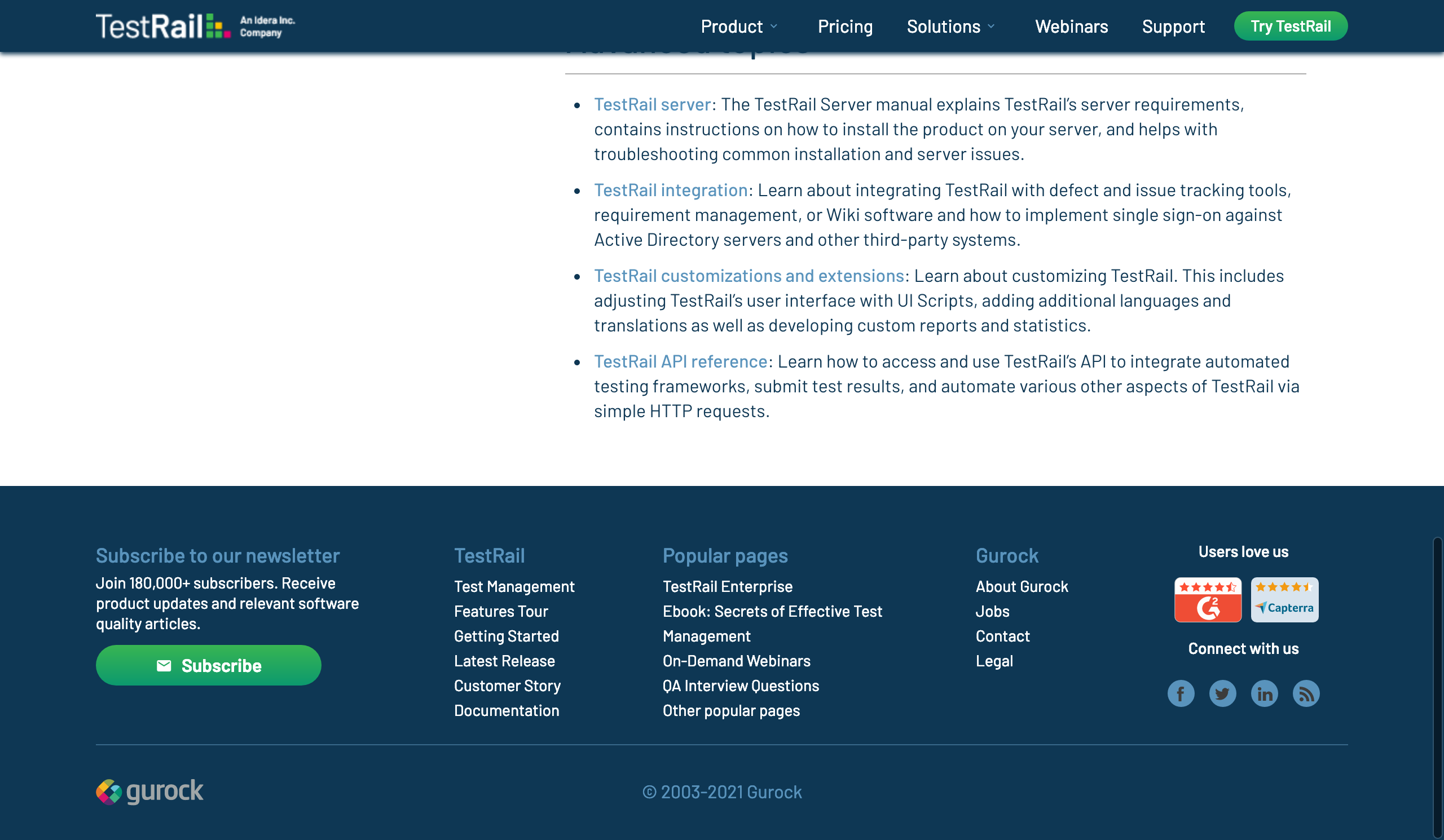This screenshot has width=1444, height=840.
Task: Click the green Subscribe button
Action: point(208,665)
